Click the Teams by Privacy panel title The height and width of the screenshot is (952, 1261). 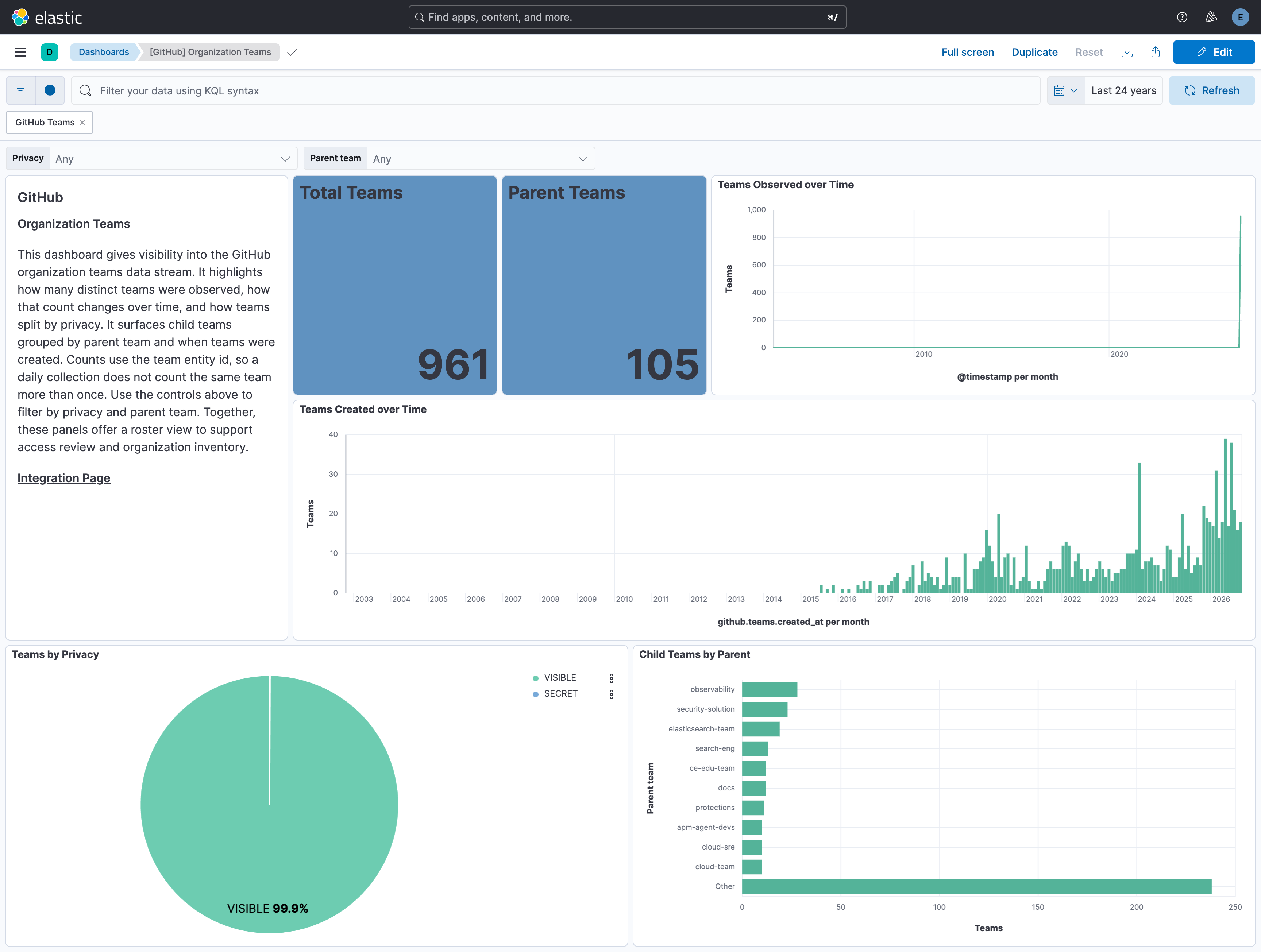click(55, 655)
